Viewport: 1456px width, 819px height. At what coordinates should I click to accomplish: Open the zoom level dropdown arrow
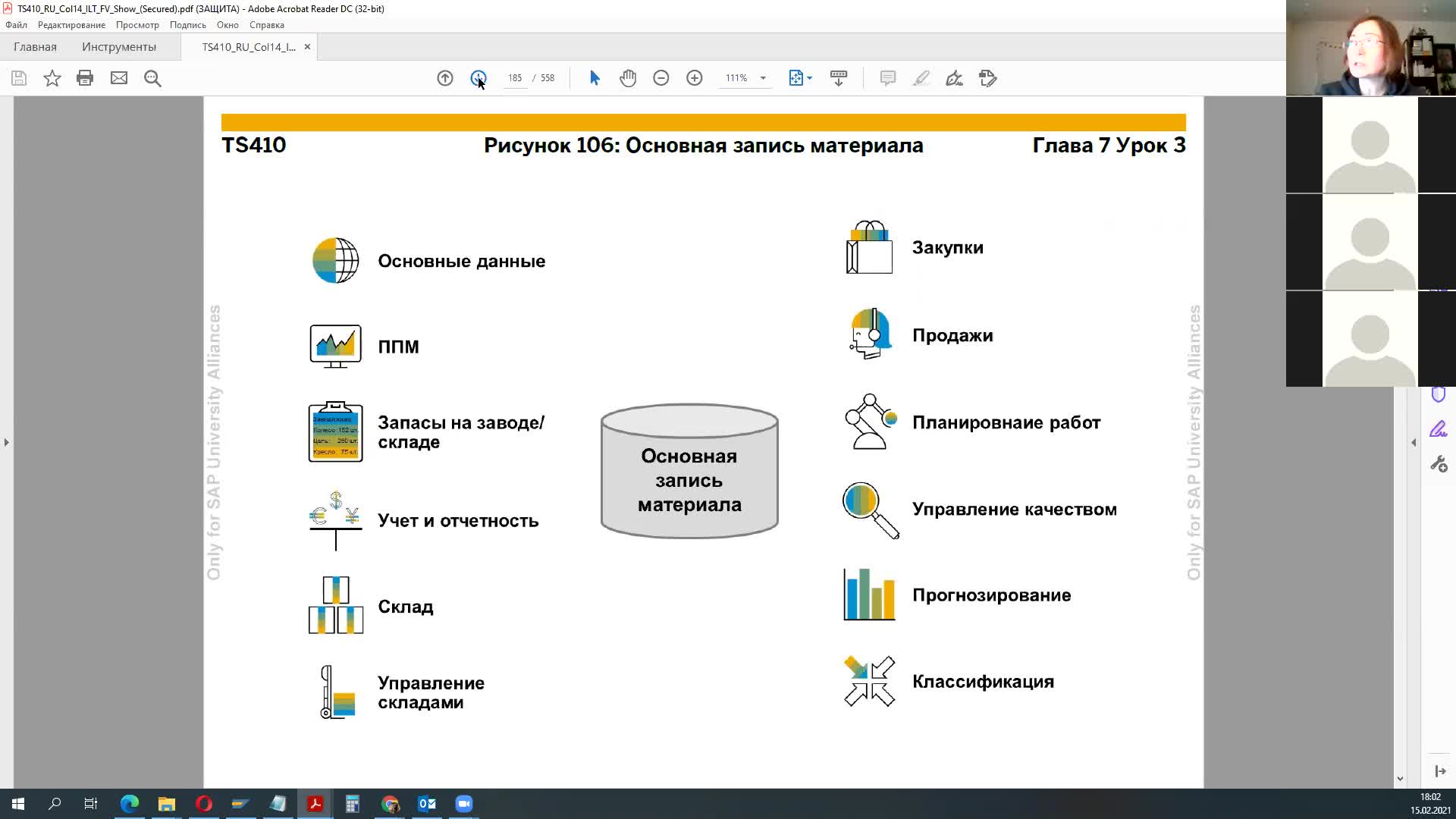pyautogui.click(x=763, y=78)
